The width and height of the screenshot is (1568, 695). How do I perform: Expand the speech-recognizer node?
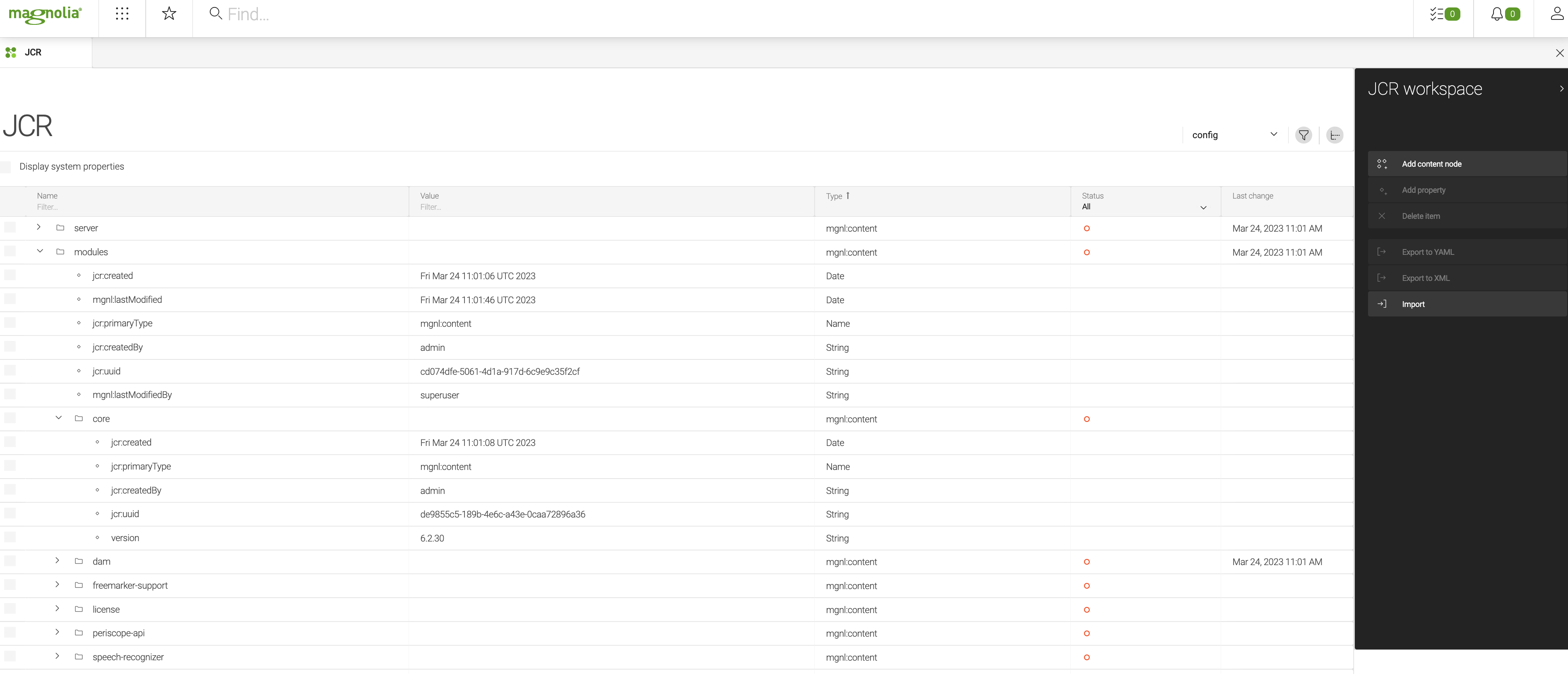pos(57,656)
